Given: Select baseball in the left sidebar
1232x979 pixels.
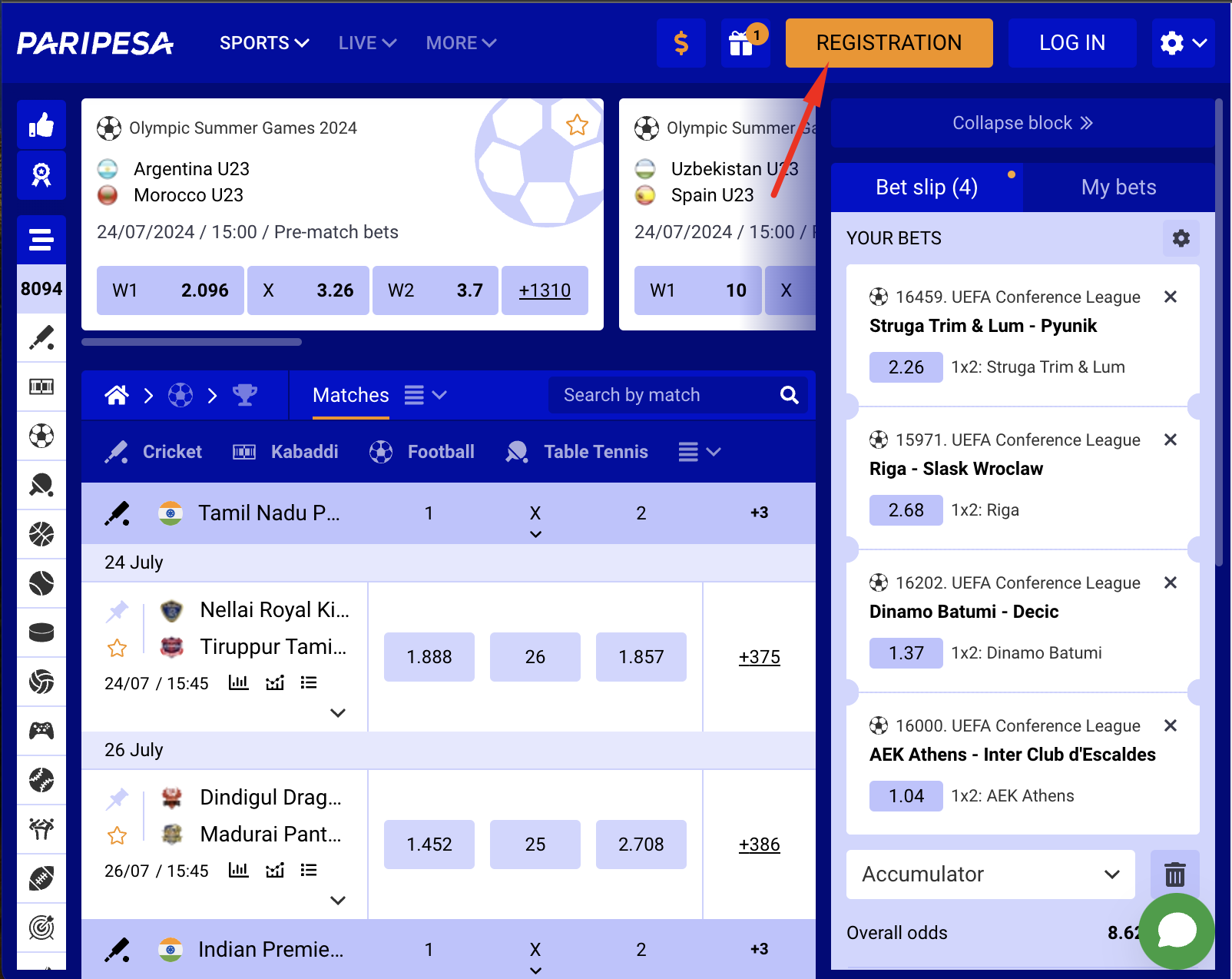Looking at the screenshot, I should 41,780.
